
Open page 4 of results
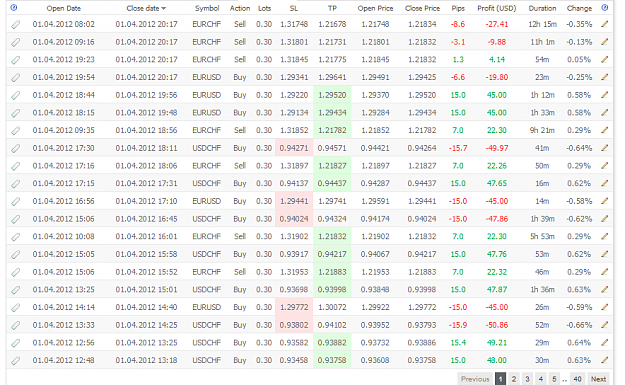[540, 379]
